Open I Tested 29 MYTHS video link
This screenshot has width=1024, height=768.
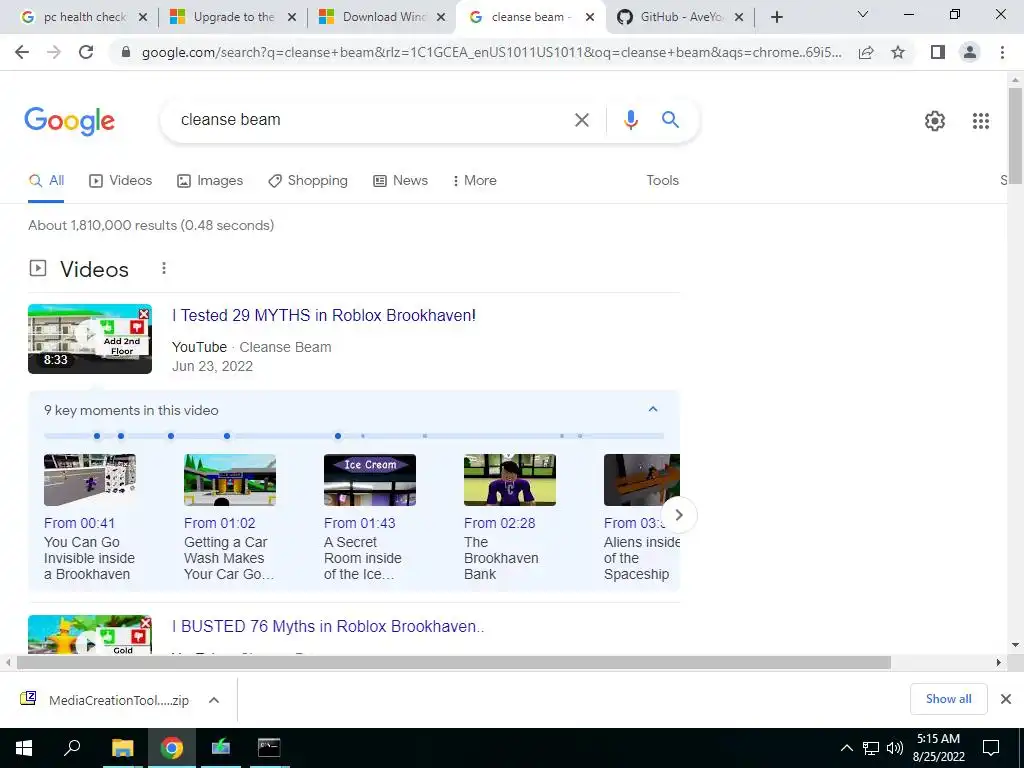coord(324,315)
